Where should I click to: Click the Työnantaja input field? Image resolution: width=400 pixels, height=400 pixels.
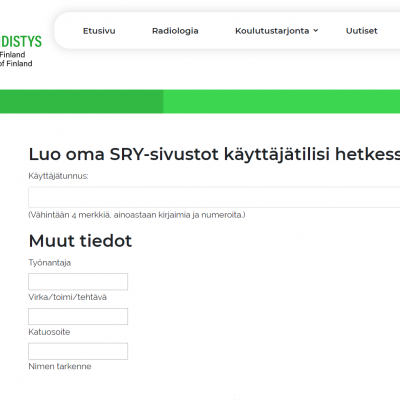click(78, 282)
